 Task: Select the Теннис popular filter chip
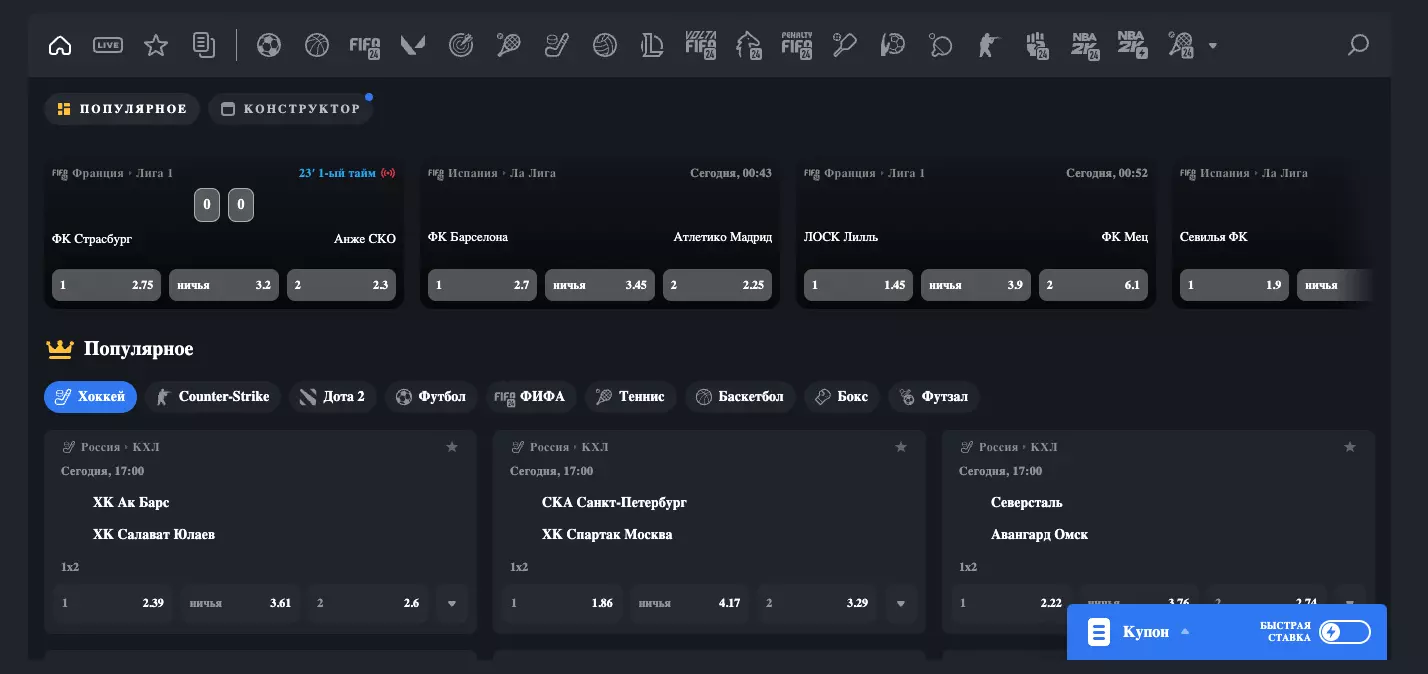[630, 397]
